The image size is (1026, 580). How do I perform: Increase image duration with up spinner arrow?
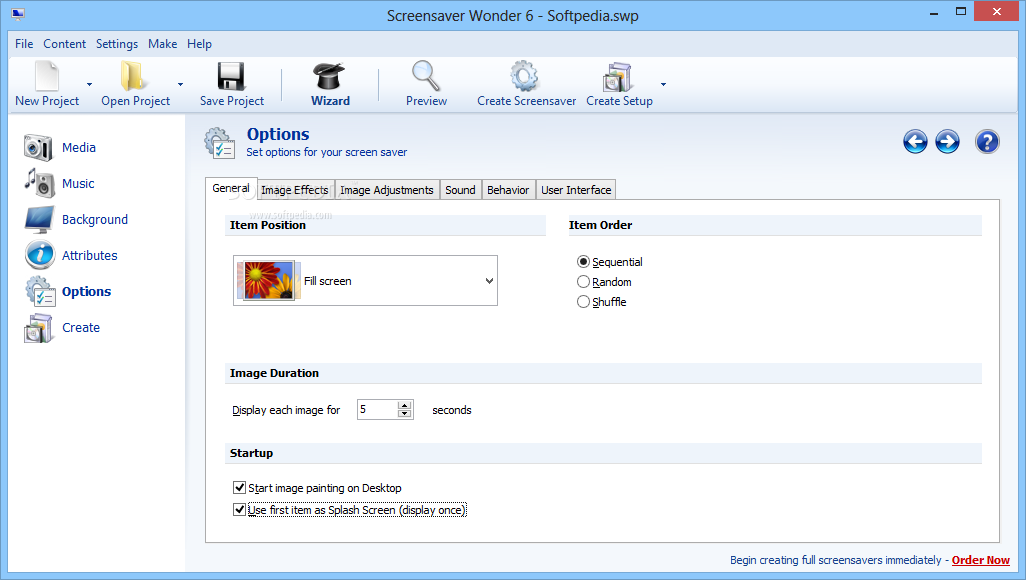coord(405,405)
